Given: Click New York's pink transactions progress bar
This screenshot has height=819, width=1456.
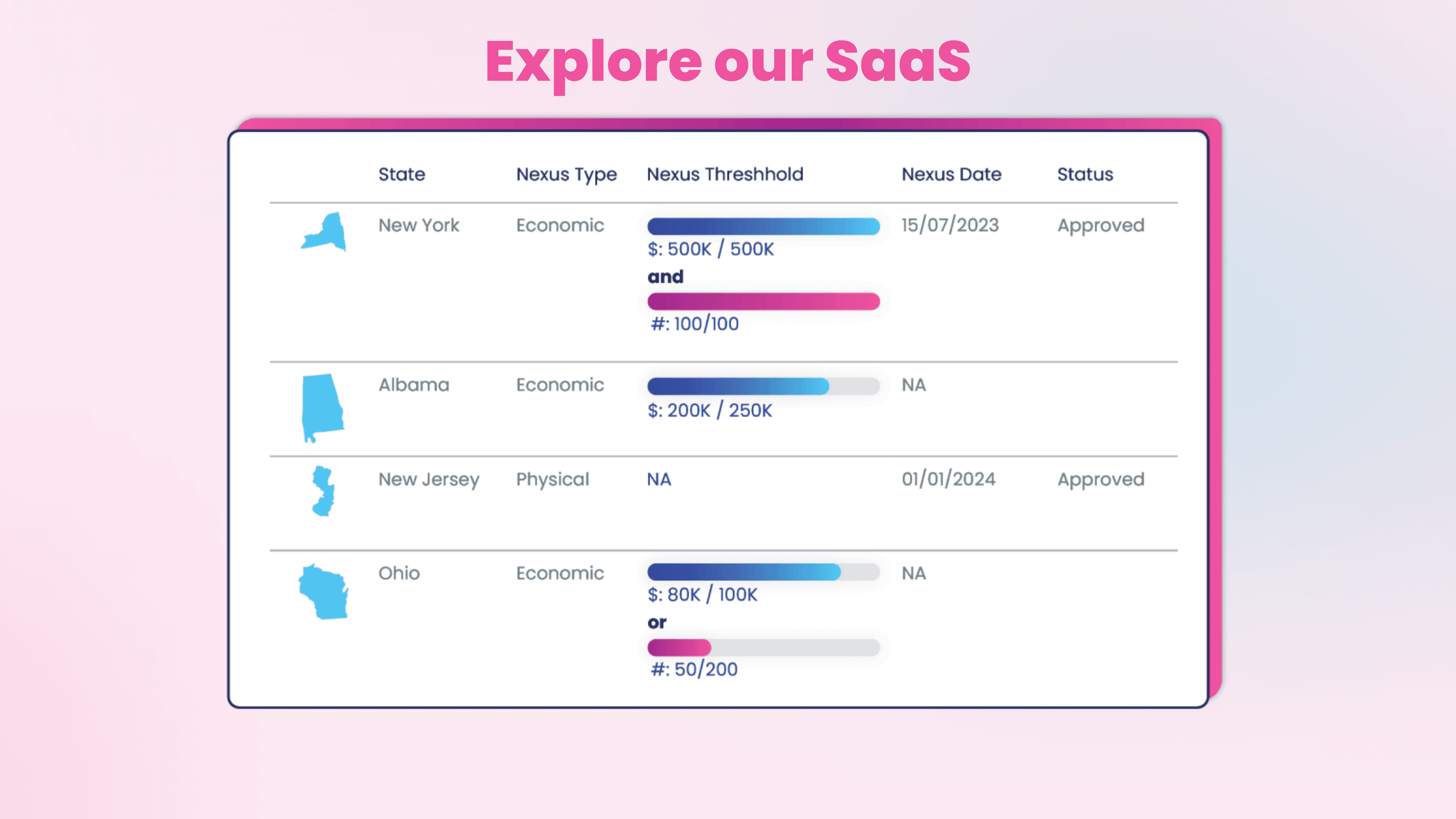Looking at the screenshot, I should pyautogui.click(x=763, y=301).
